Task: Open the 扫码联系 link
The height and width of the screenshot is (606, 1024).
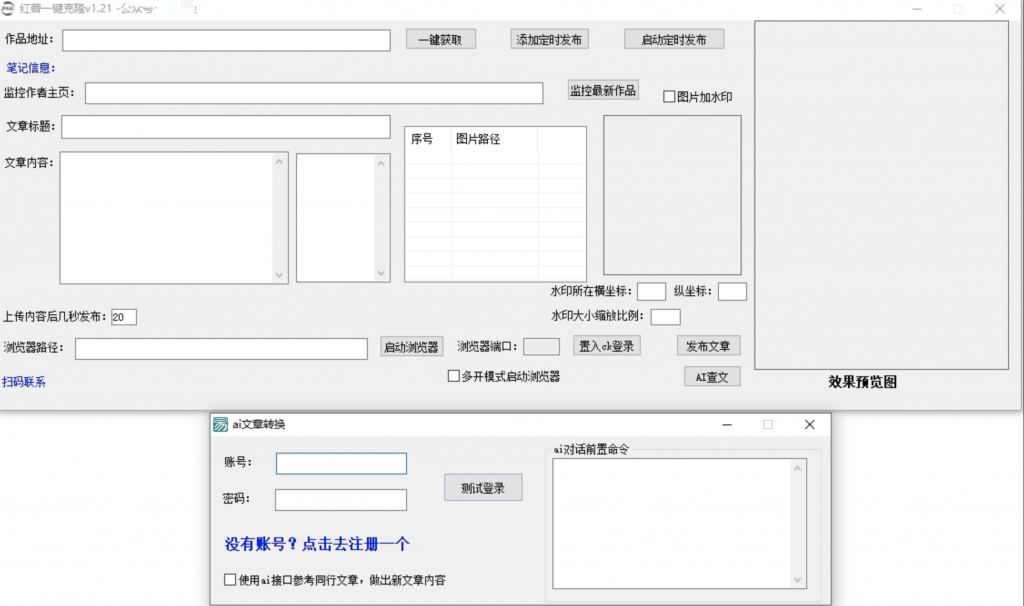Action: (x=24, y=382)
